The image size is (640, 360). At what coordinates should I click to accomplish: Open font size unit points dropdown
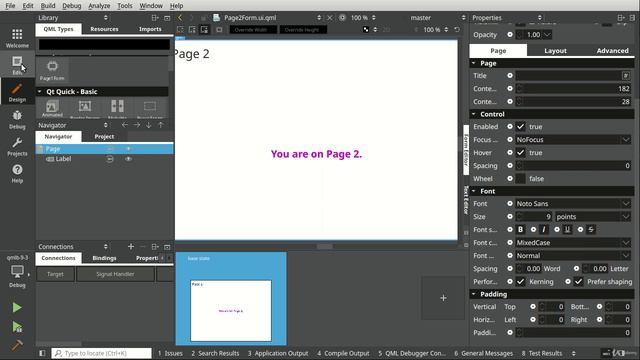pos(593,217)
